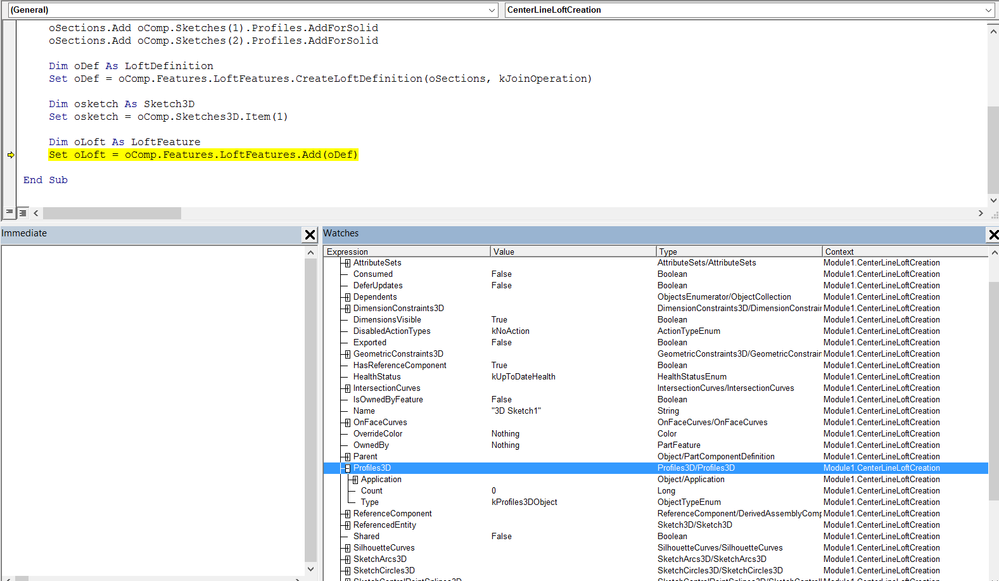
Task: Expand the SketchCircles3D node
Action: pyautogui.click(x=347, y=571)
